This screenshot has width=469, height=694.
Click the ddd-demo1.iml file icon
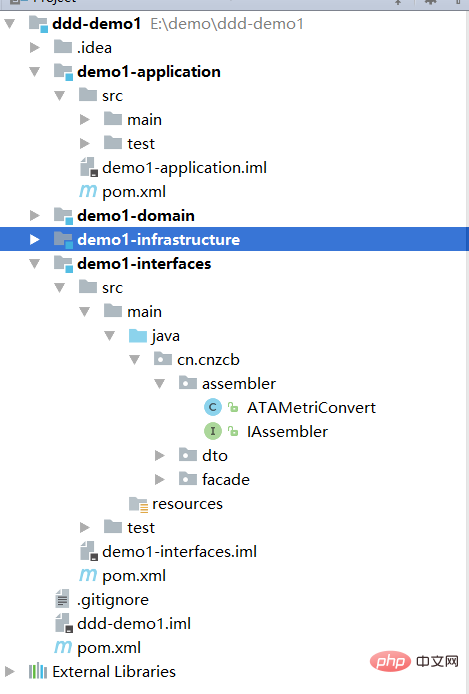click(x=64, y=623)
